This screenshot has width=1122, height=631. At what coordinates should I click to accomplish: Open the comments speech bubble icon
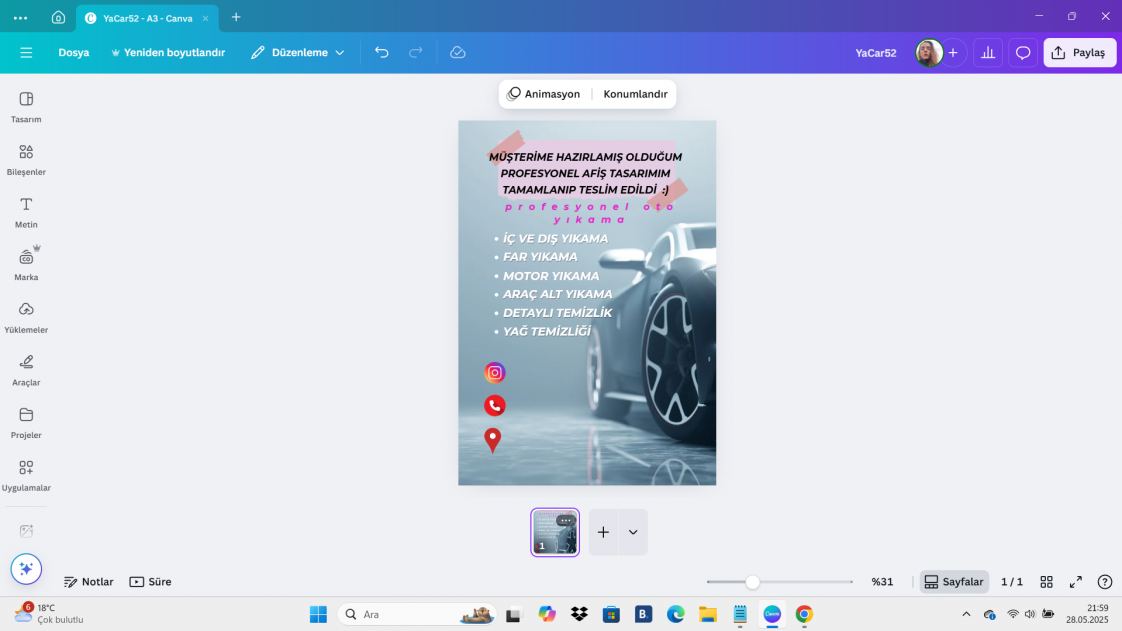tap(1022, 53)
